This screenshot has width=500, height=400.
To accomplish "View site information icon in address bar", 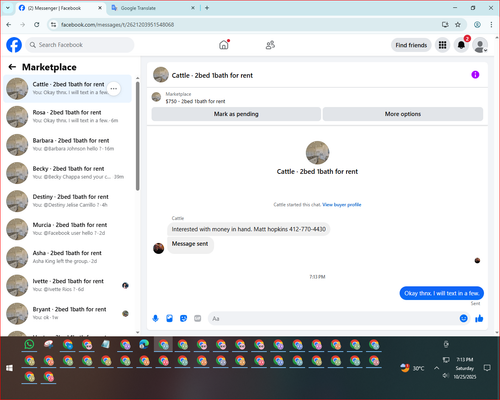I will coord(53,24).
